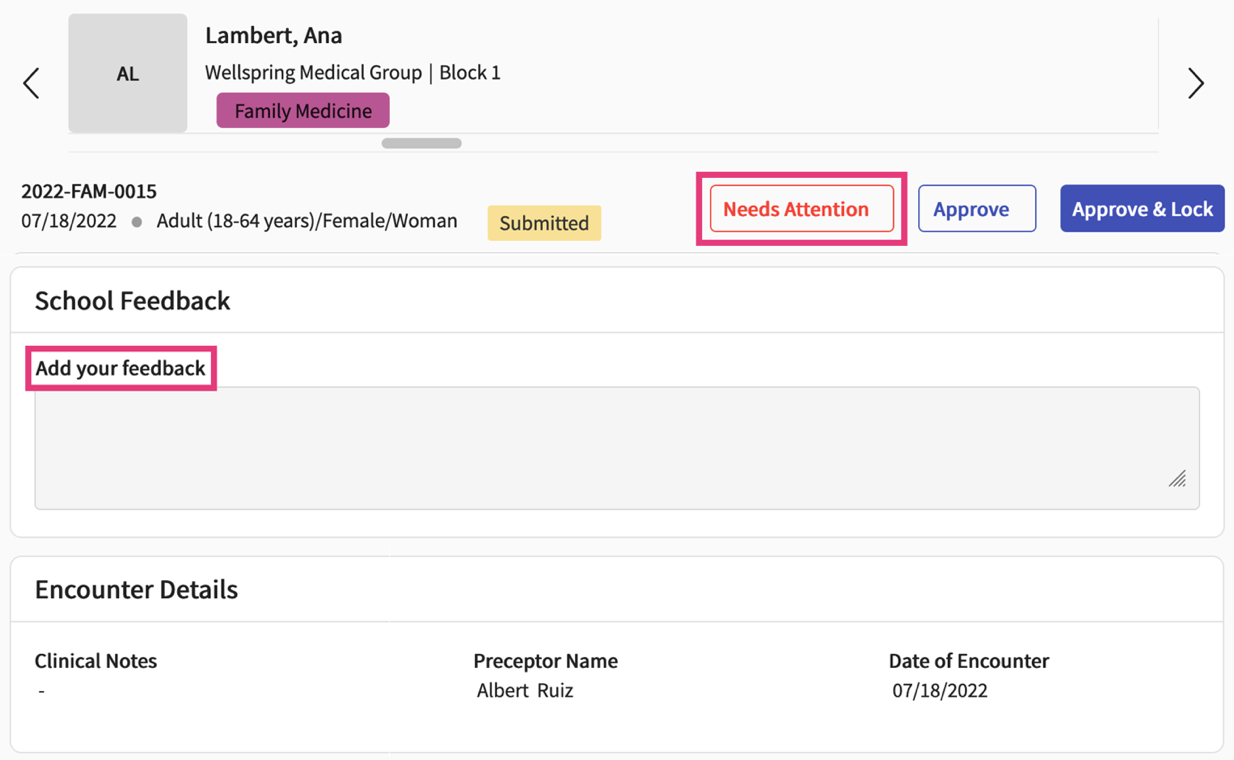Click the Approve & Lock button
This screenshot has height=760, width=1234.
1142,208
